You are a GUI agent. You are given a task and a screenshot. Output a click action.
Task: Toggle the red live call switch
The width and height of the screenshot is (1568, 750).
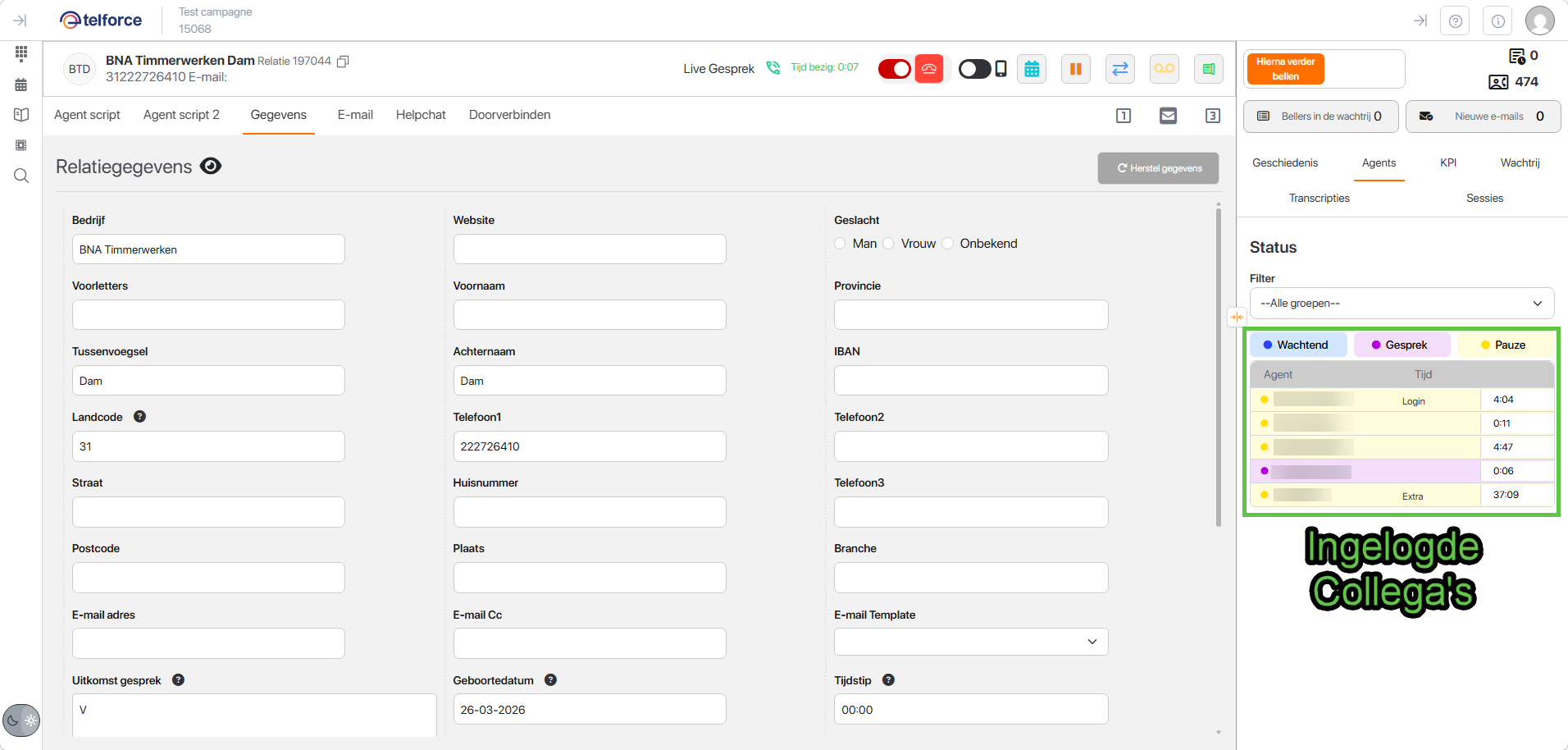pos(894,69)
